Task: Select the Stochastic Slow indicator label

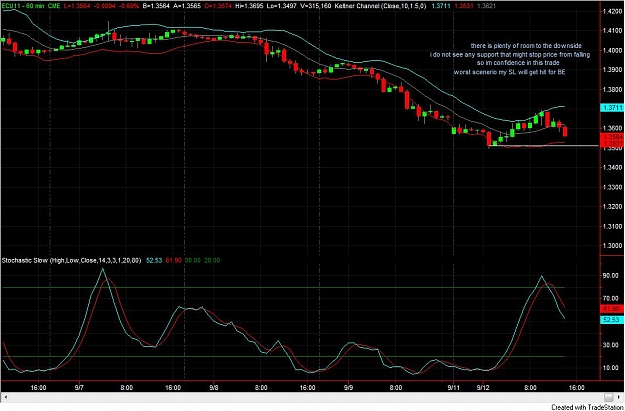Action: [71, 260]
